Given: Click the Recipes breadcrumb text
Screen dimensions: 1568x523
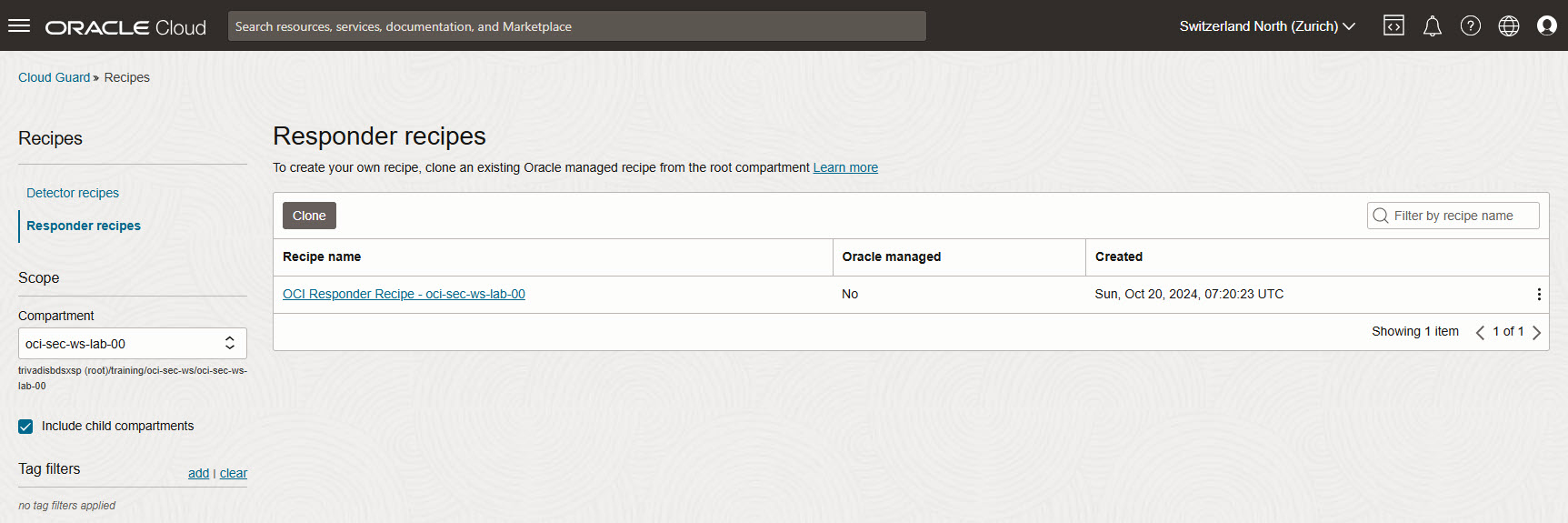Looking at the screenshot, I should 126,77.
